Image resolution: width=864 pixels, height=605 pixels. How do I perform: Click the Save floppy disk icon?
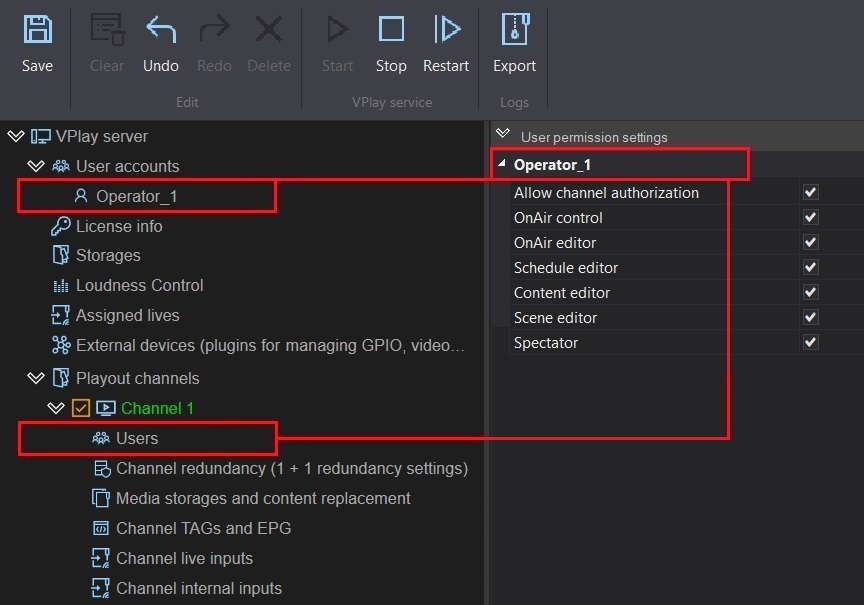point(37,29)
